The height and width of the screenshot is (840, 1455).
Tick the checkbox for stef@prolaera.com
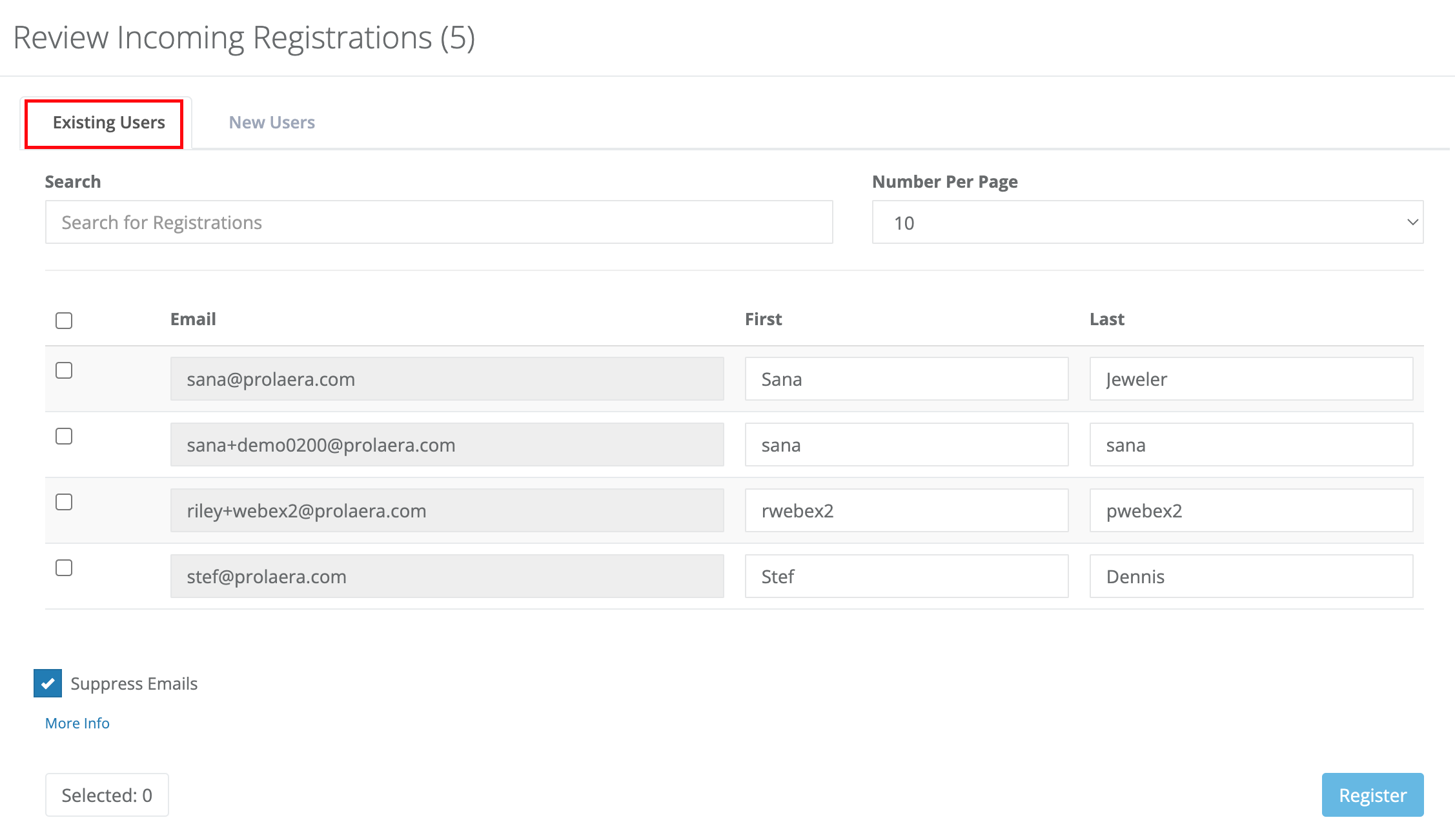[64, 568]
